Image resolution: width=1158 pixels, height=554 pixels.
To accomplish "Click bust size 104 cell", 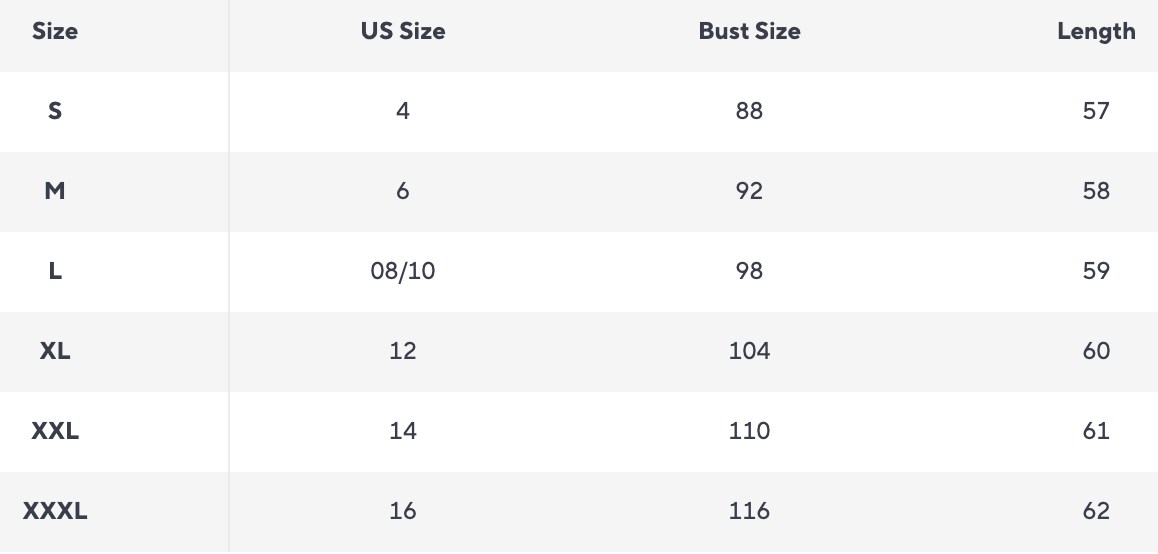I will 749,351.
